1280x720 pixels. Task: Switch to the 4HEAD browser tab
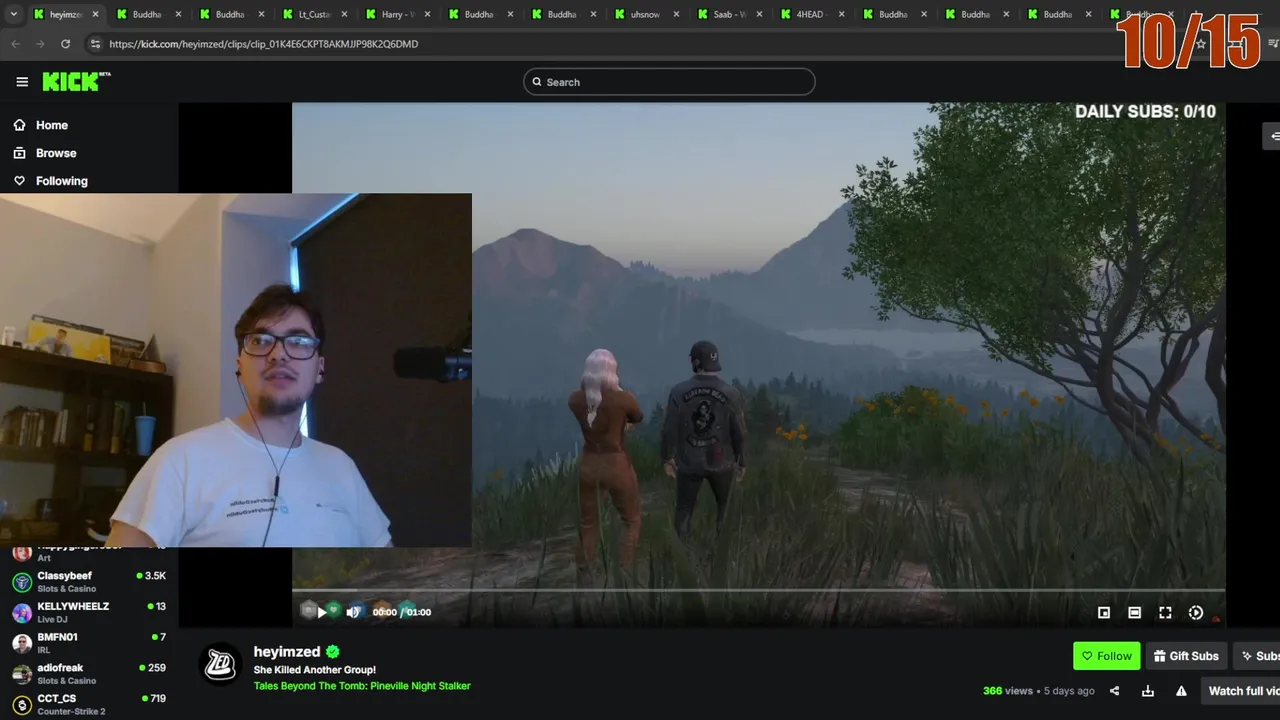810,15
